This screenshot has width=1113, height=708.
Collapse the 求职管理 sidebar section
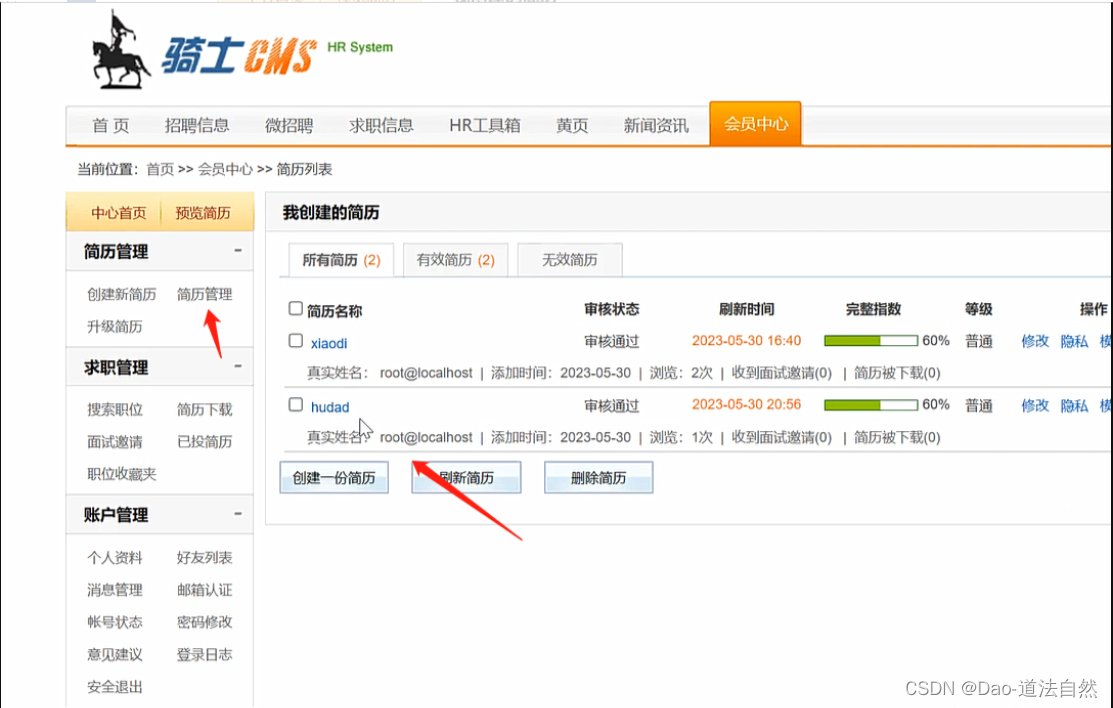click(x=237, y=367)
